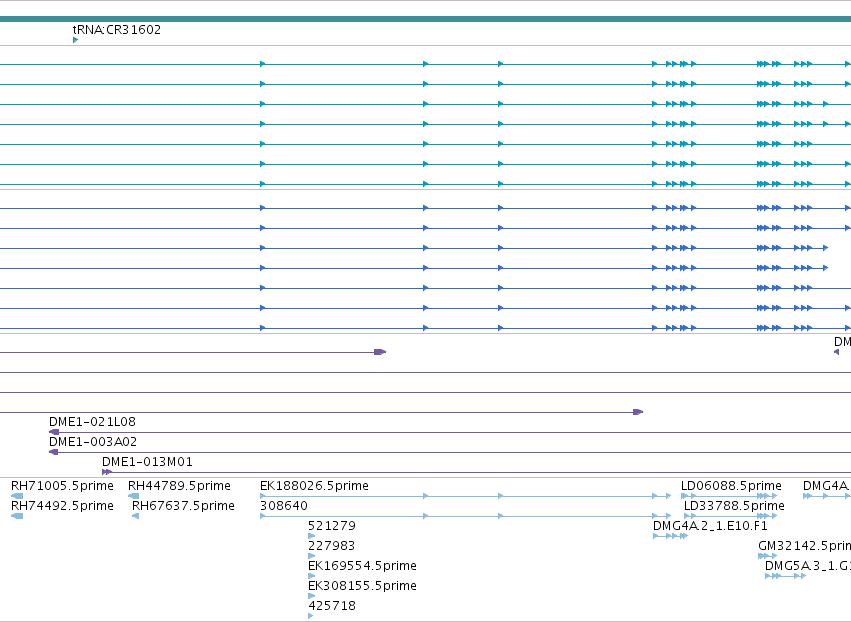The height and width of the screenshot is (622, 851).
Task: Open the EK188026.5prime EST label
Action: [314, 486]
